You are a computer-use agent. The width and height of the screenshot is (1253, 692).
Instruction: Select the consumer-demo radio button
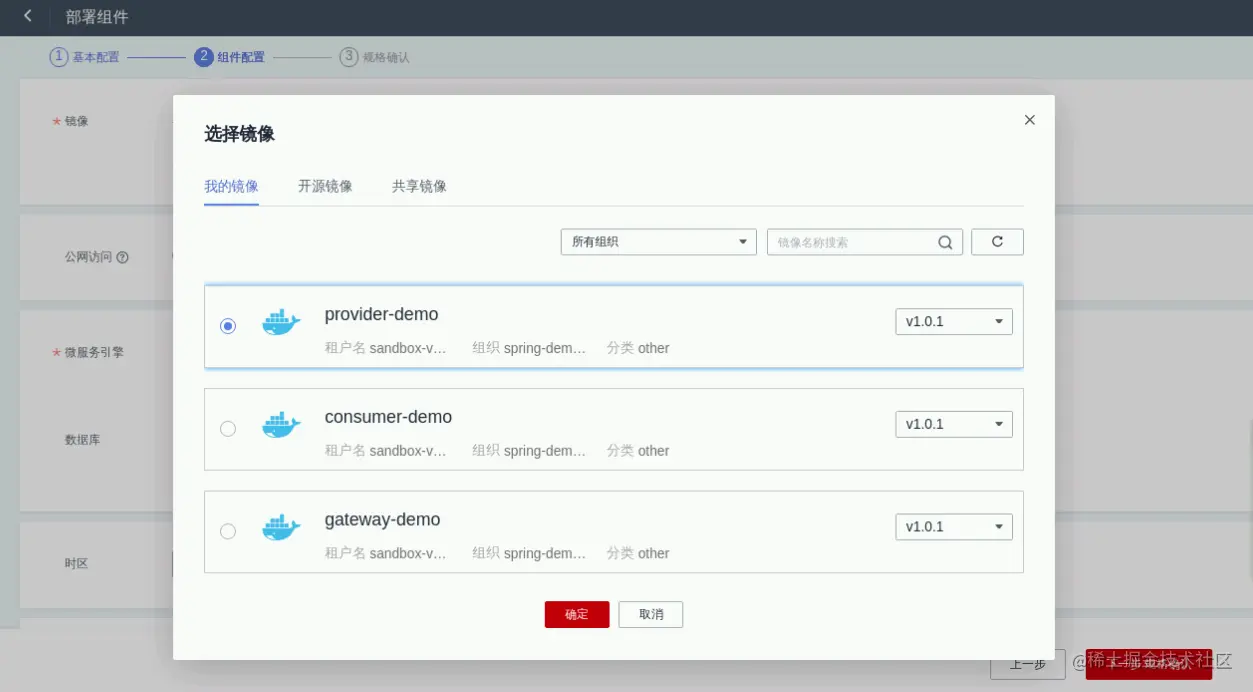click(228, 429)
